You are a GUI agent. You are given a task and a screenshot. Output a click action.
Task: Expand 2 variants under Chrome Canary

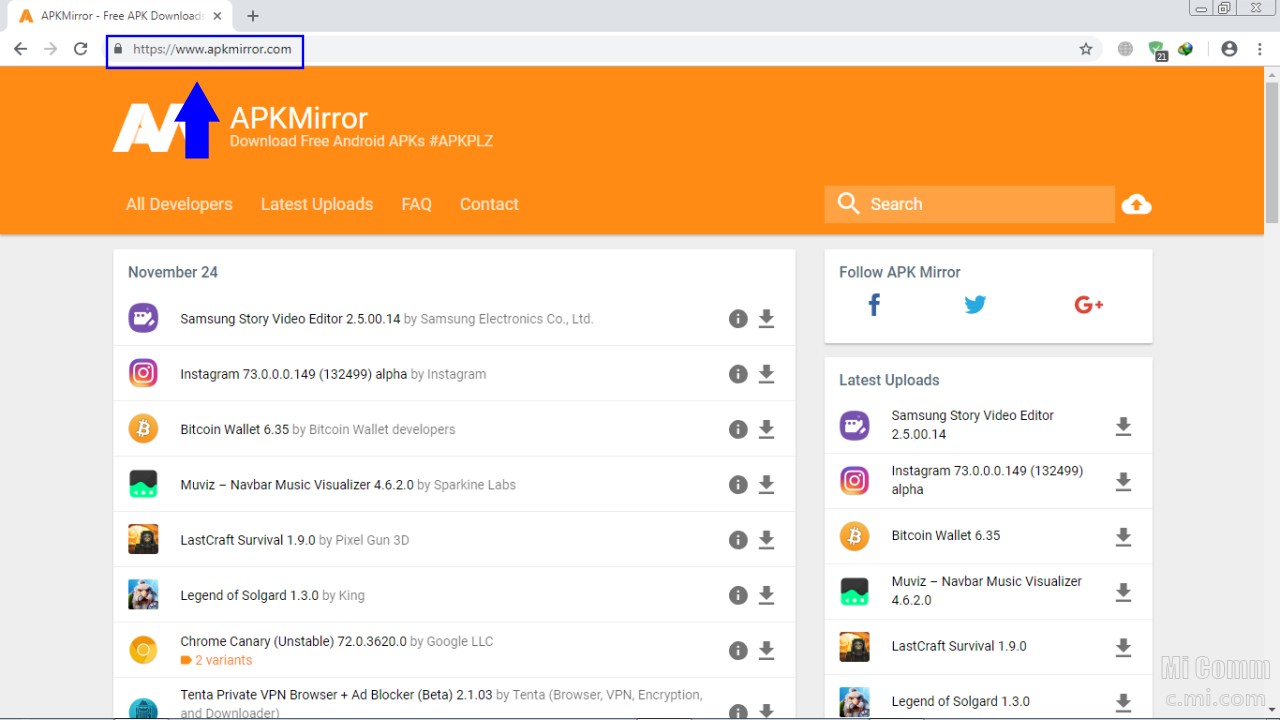click(x=216, y=660)
